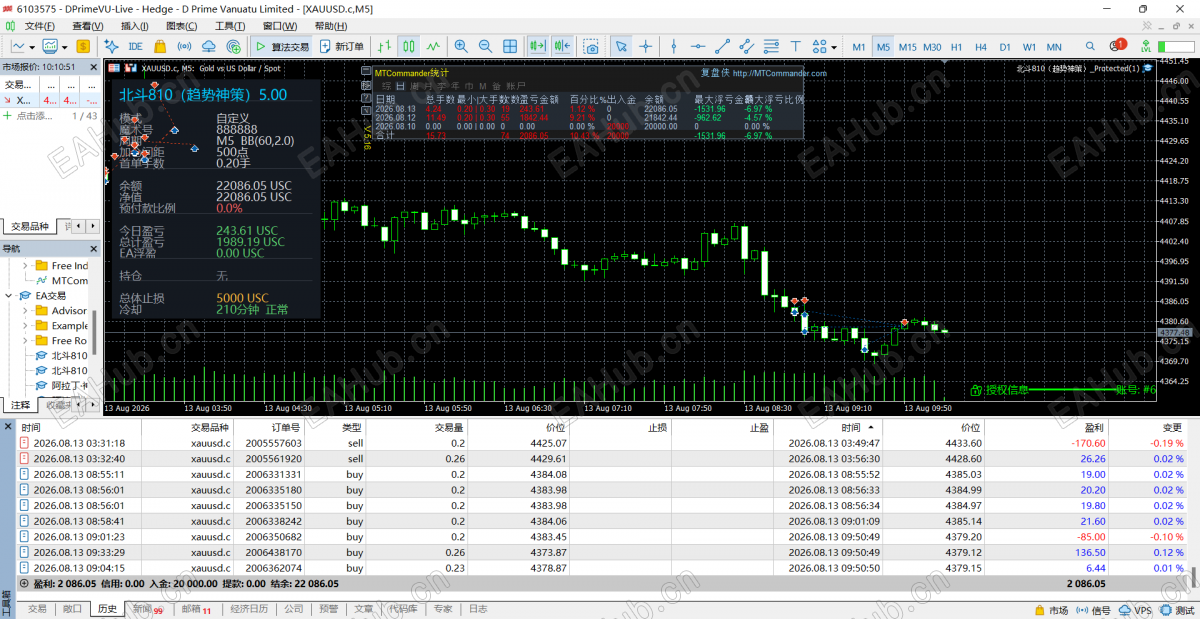The height and width of the screenshot is (619, 1200).
Task: Open the 邮箱 mailbox tab
Action: pyautogui.click(x=196, y=609)
